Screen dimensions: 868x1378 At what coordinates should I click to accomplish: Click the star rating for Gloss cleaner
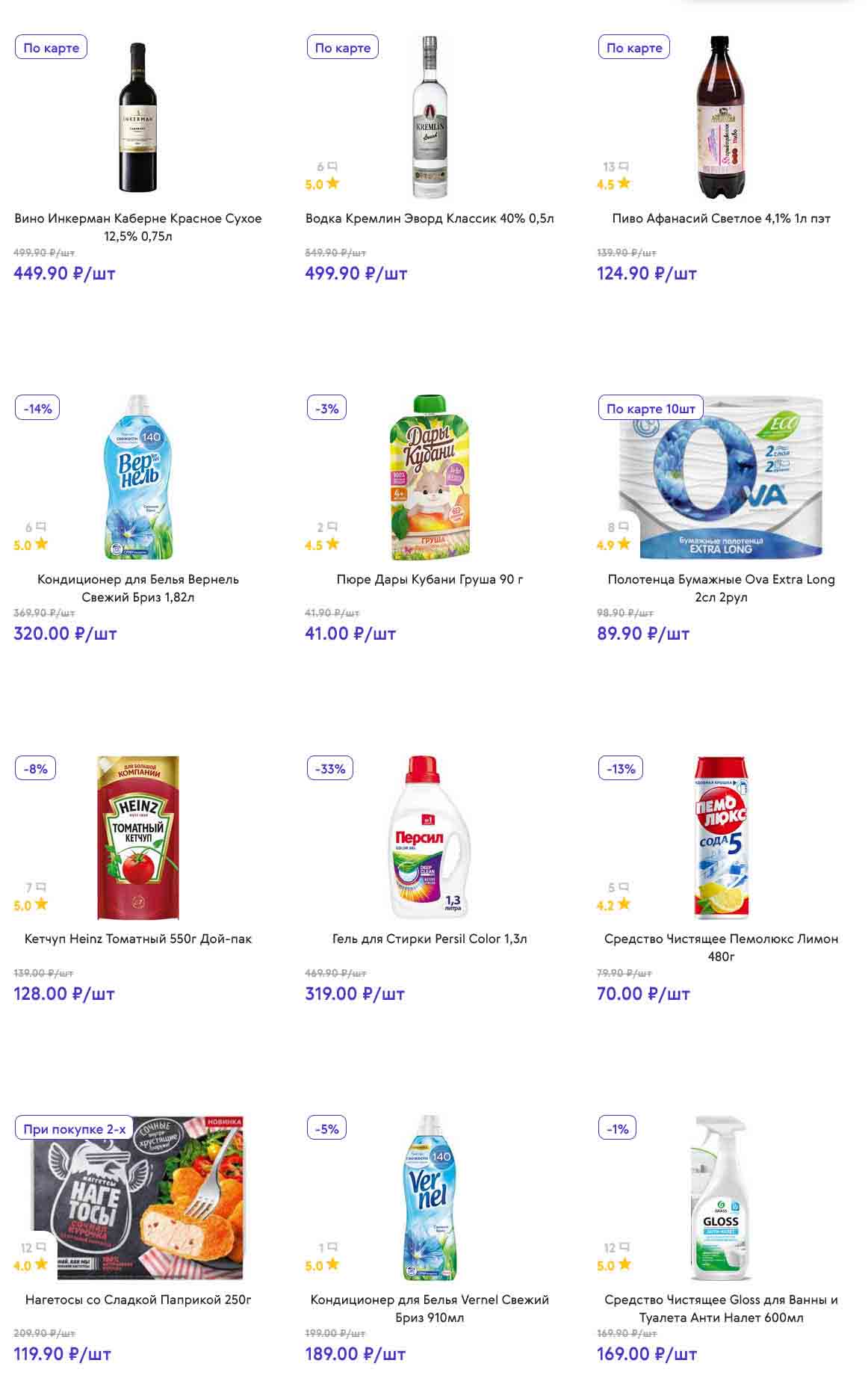(614, 1265)
